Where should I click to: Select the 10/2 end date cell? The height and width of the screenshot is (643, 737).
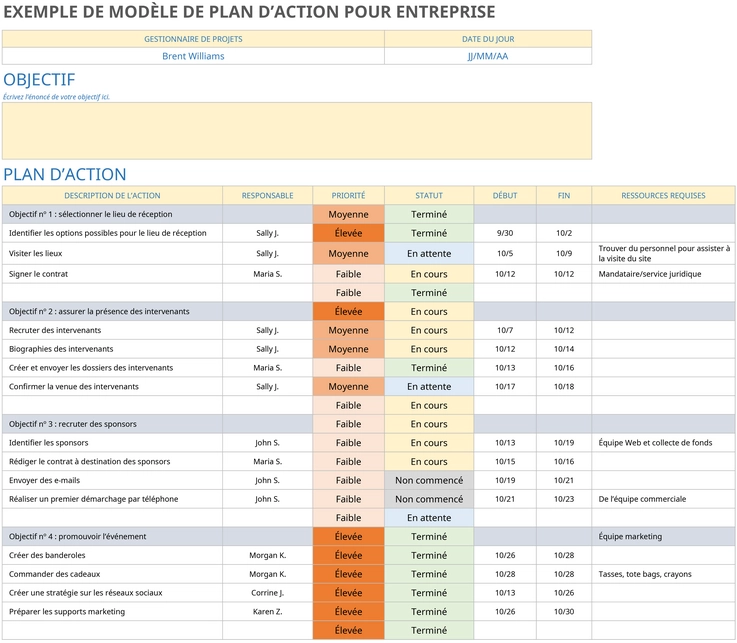[x=564, y=233]
